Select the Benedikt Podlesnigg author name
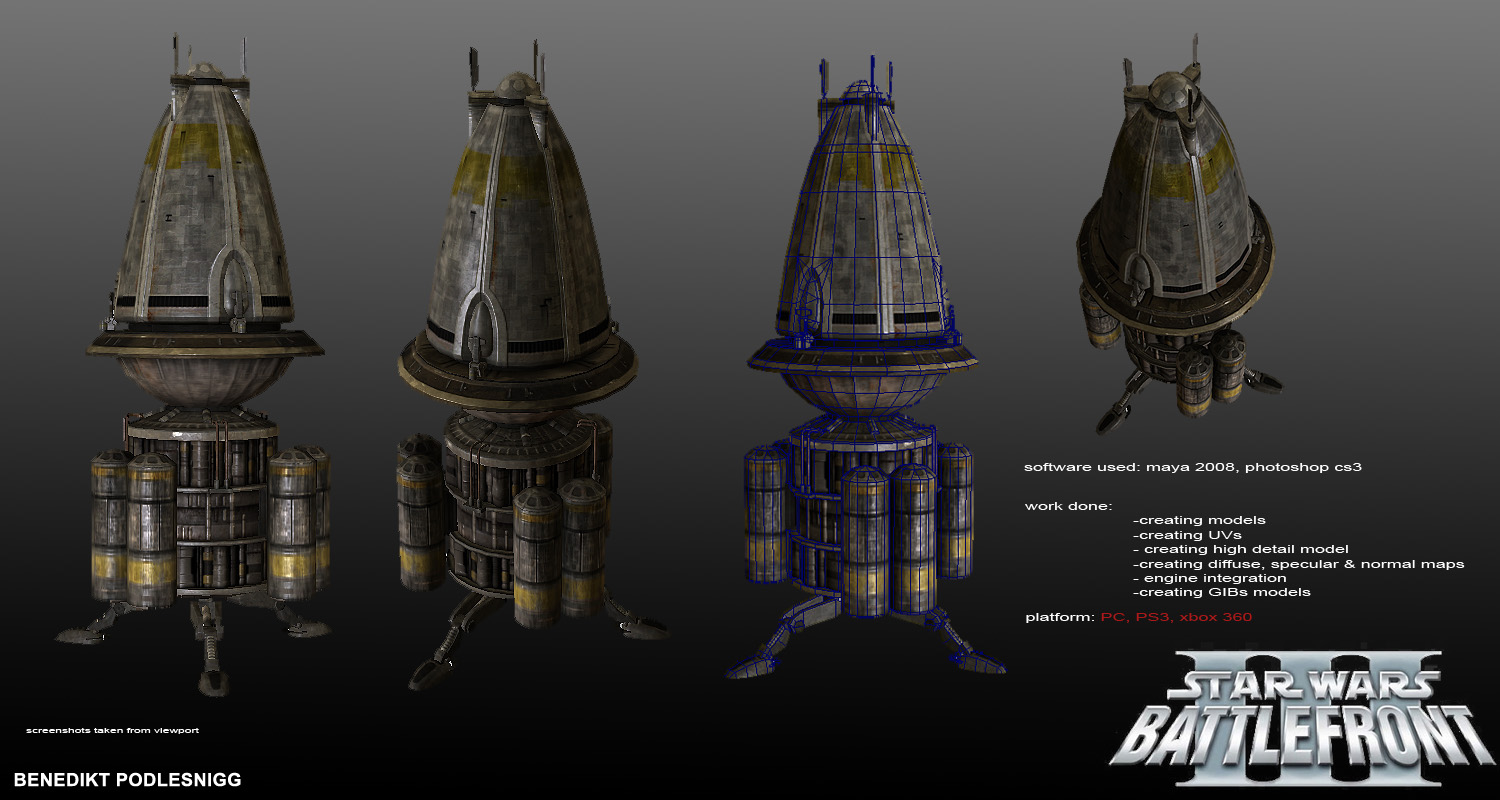 (128, 779)
